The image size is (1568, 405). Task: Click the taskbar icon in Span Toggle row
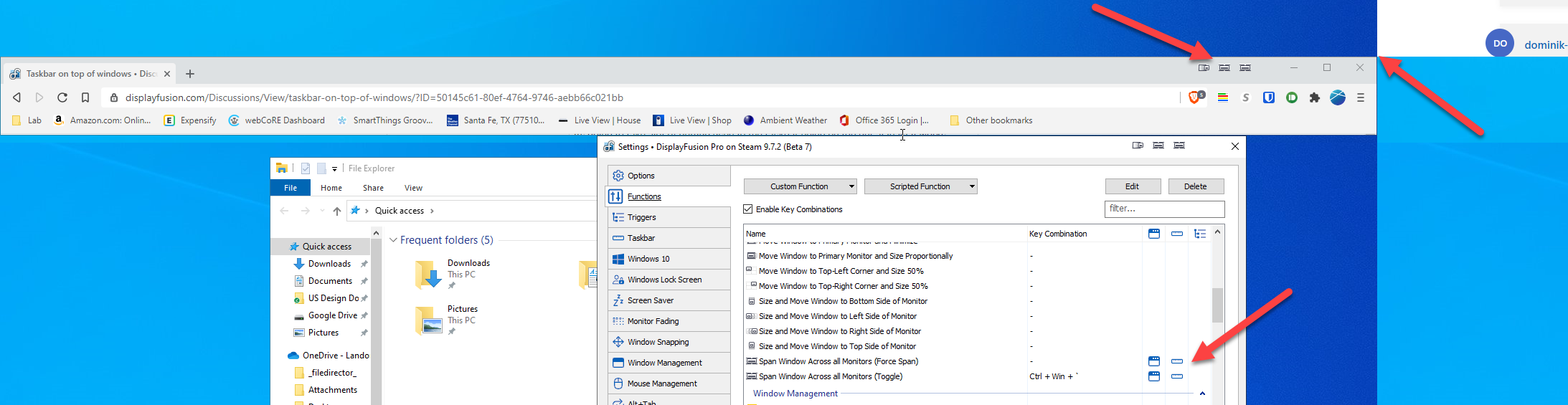tap(1176, 376)
